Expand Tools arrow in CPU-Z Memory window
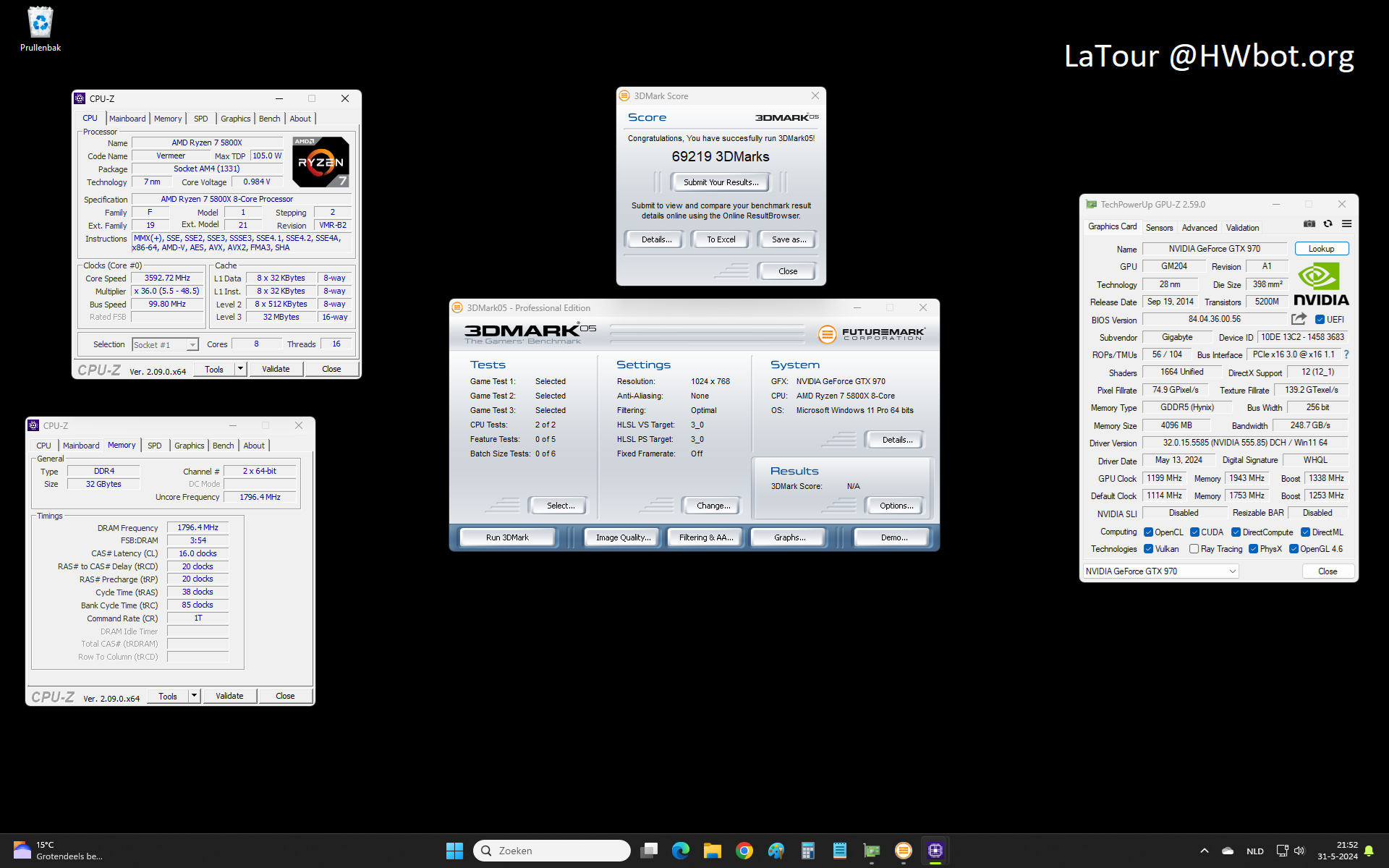Viewport: 1389px width, 868px height. click(194, 696)
